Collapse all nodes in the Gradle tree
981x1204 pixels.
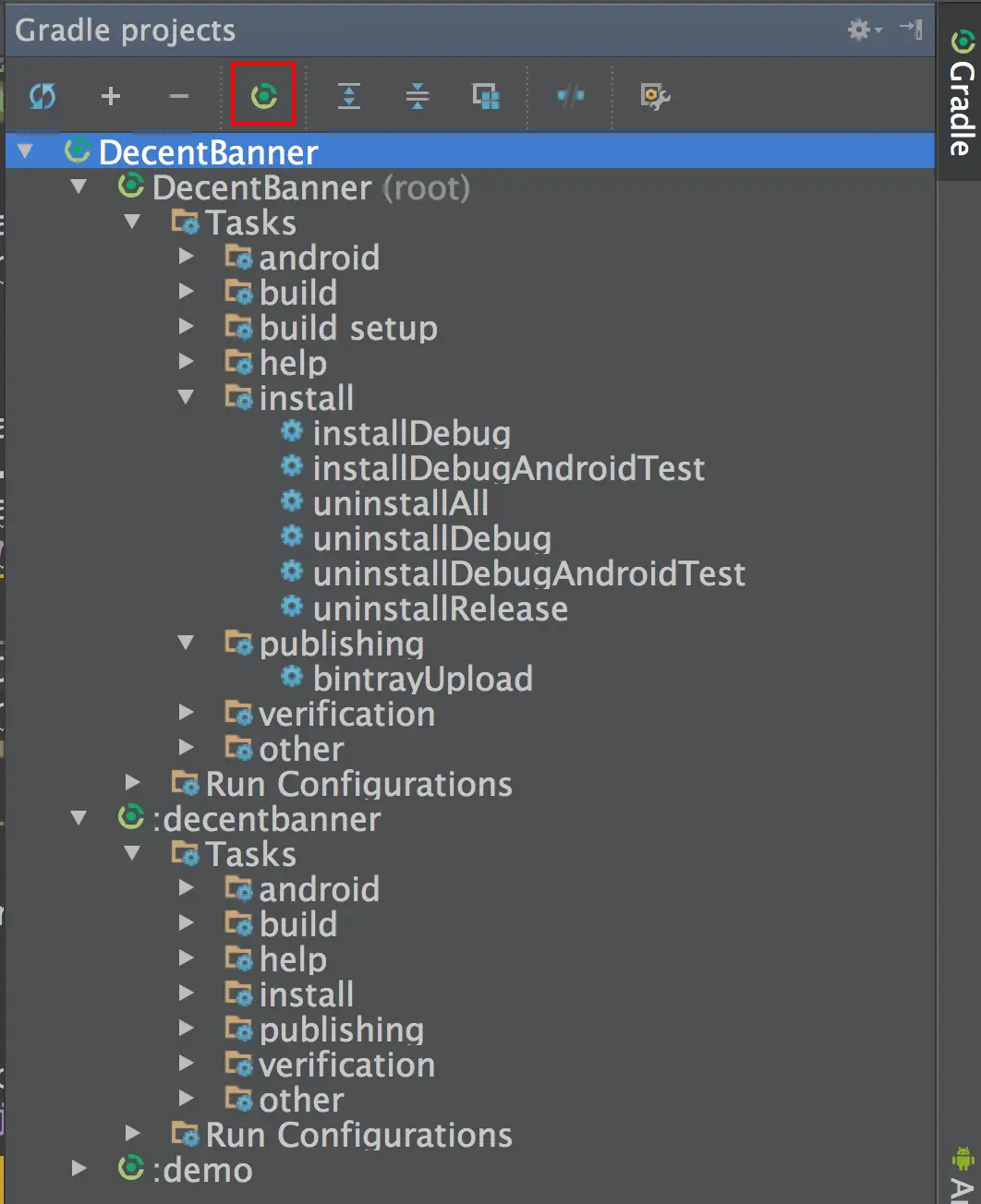tap(418, 95)
